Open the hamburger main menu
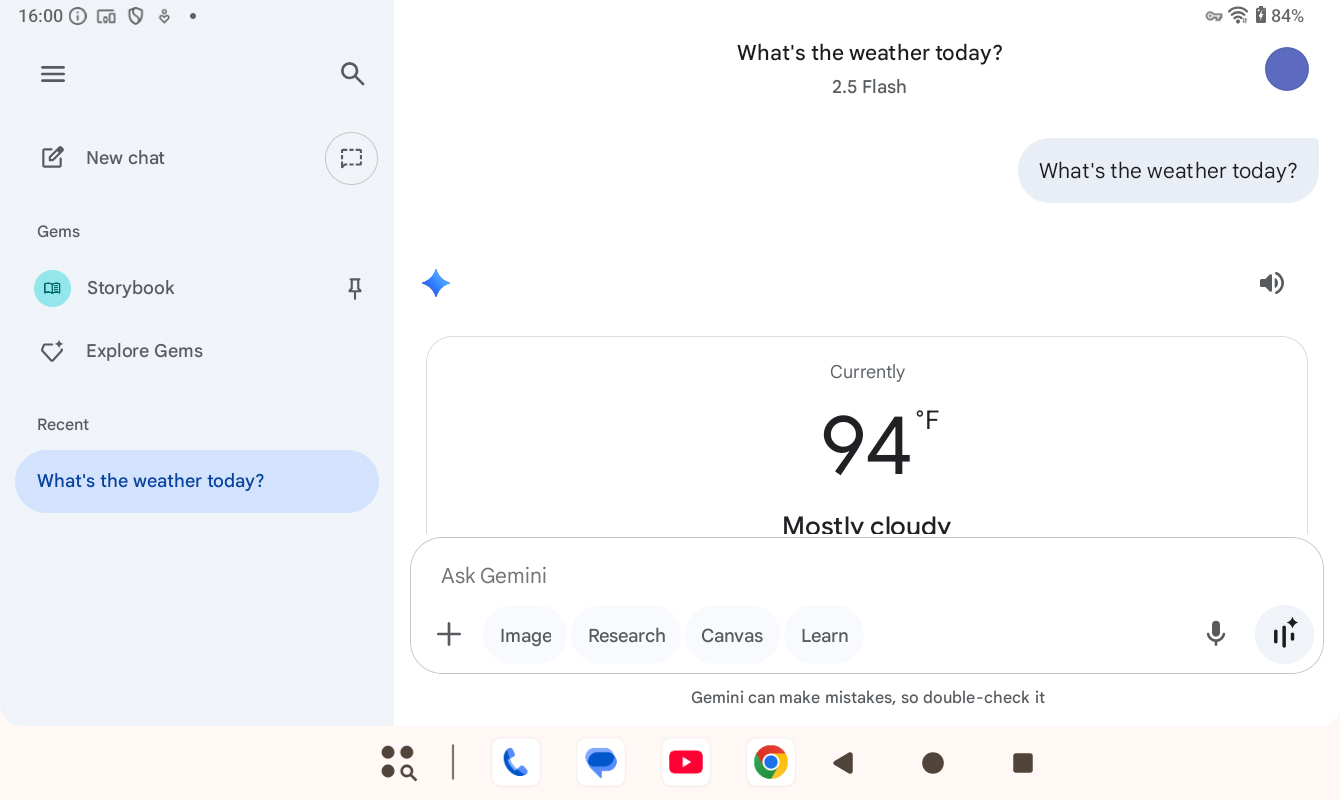1340x800 pixels. pos(53,74)
